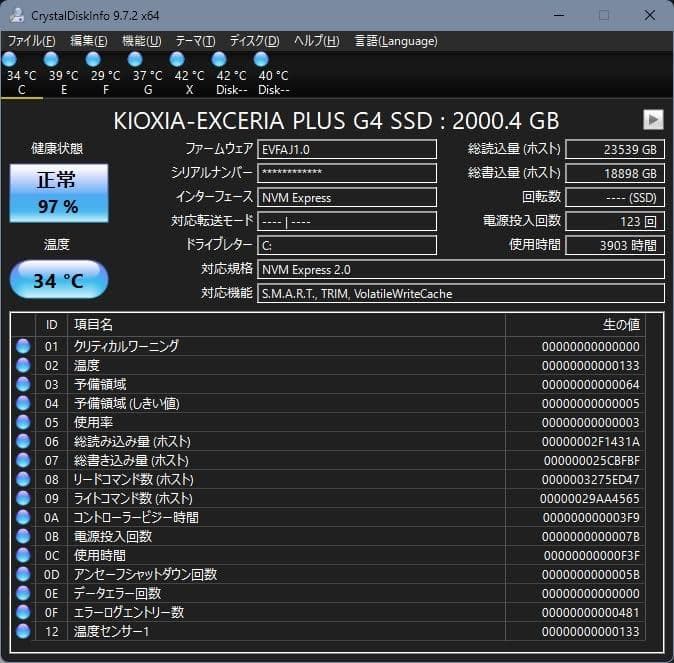
Task: Click the 生の値 column header
Action: click(575, 325)
